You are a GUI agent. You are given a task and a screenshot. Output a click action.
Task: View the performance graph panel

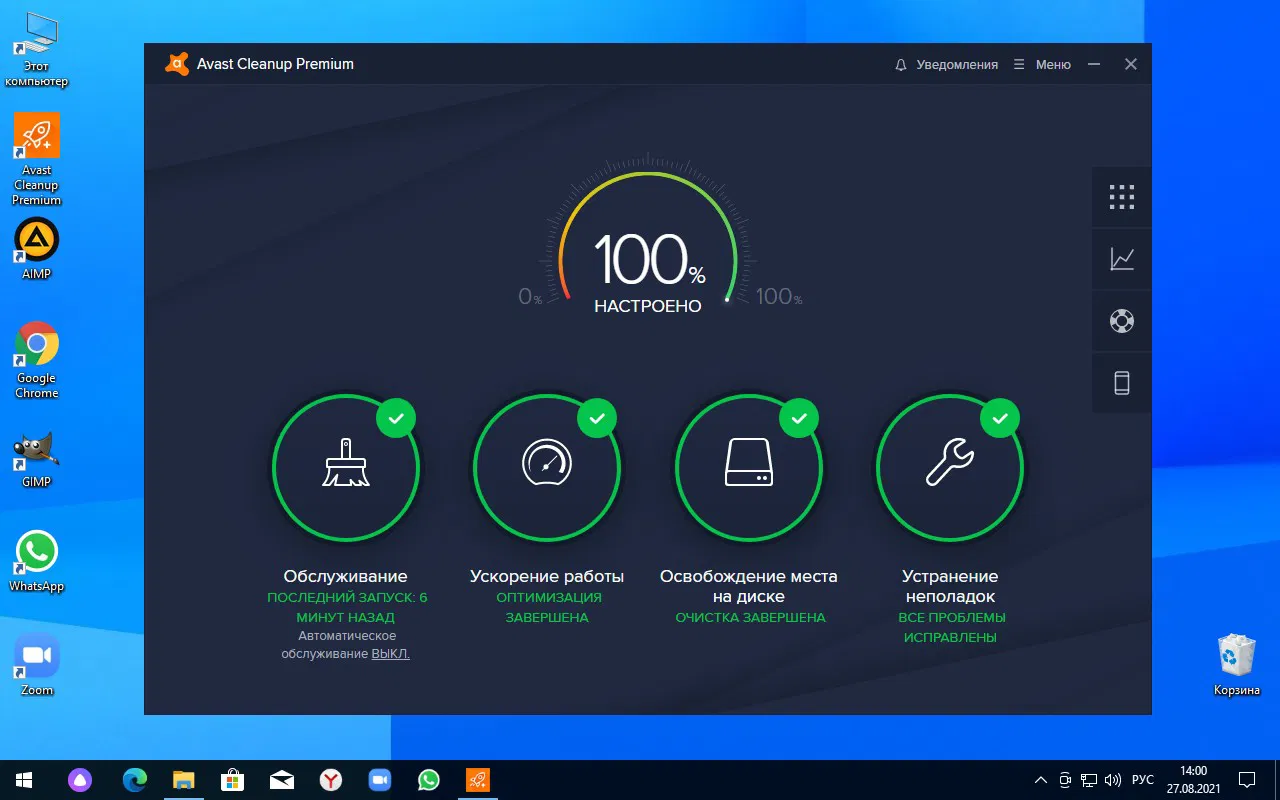[x=1121, y=259]
